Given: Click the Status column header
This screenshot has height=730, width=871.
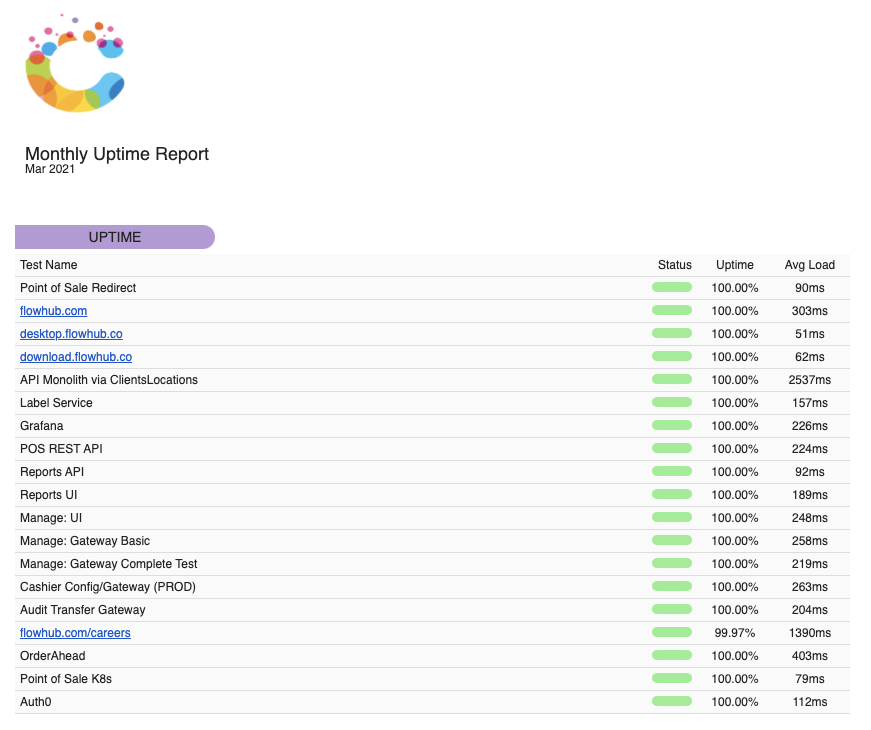Looking at the screenshot, I should click(674, 265).
